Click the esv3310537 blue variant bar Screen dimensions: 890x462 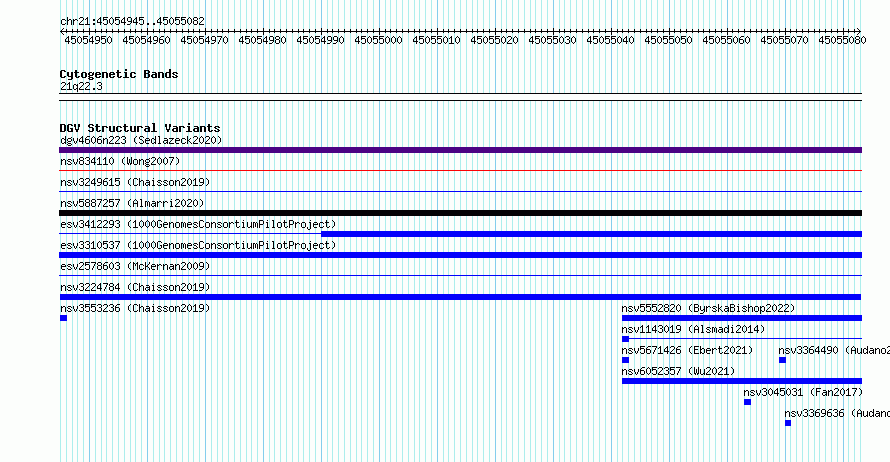tap(460, 255)
